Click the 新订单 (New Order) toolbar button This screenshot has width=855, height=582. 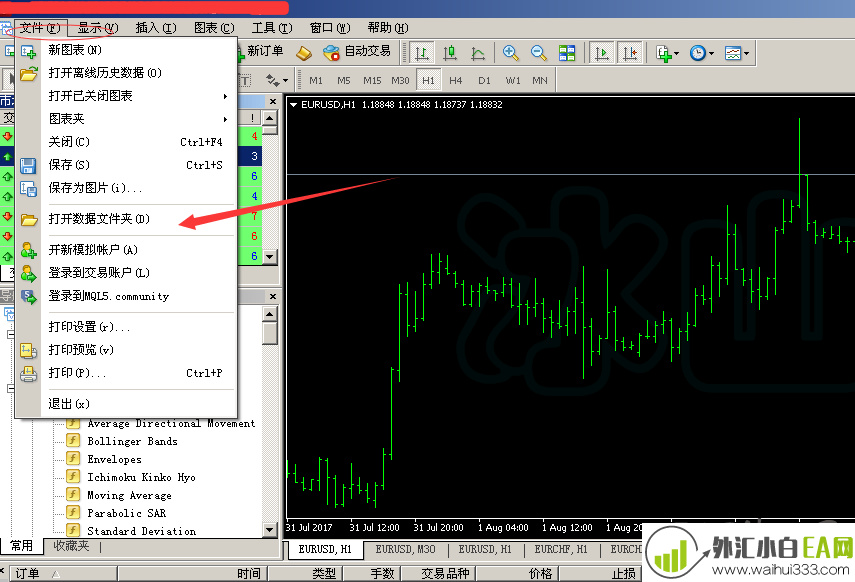[x=262, y=51]
